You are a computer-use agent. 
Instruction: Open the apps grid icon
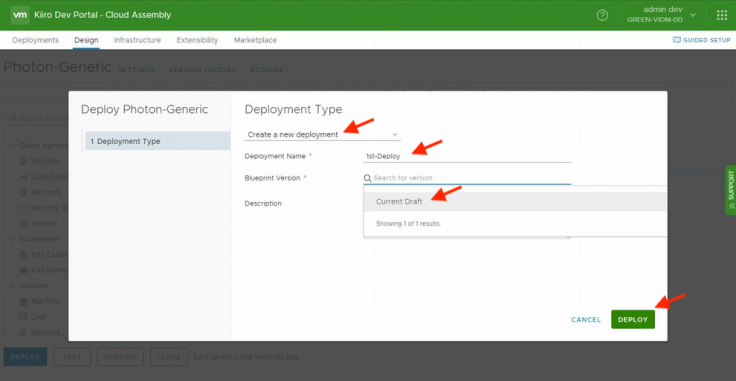[x=721, y=15]
